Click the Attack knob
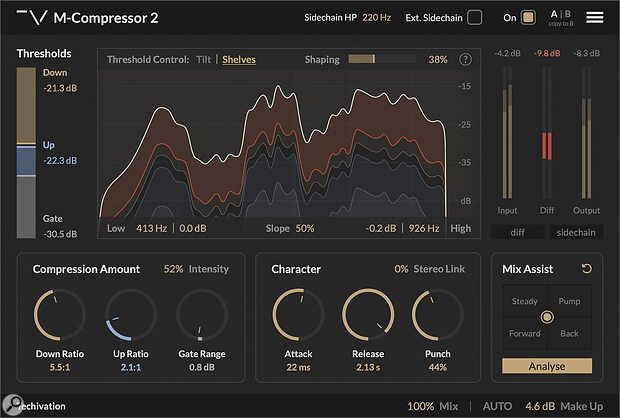Image resolution: width=620 pixels, height=418 pixels. coord(298,315)
